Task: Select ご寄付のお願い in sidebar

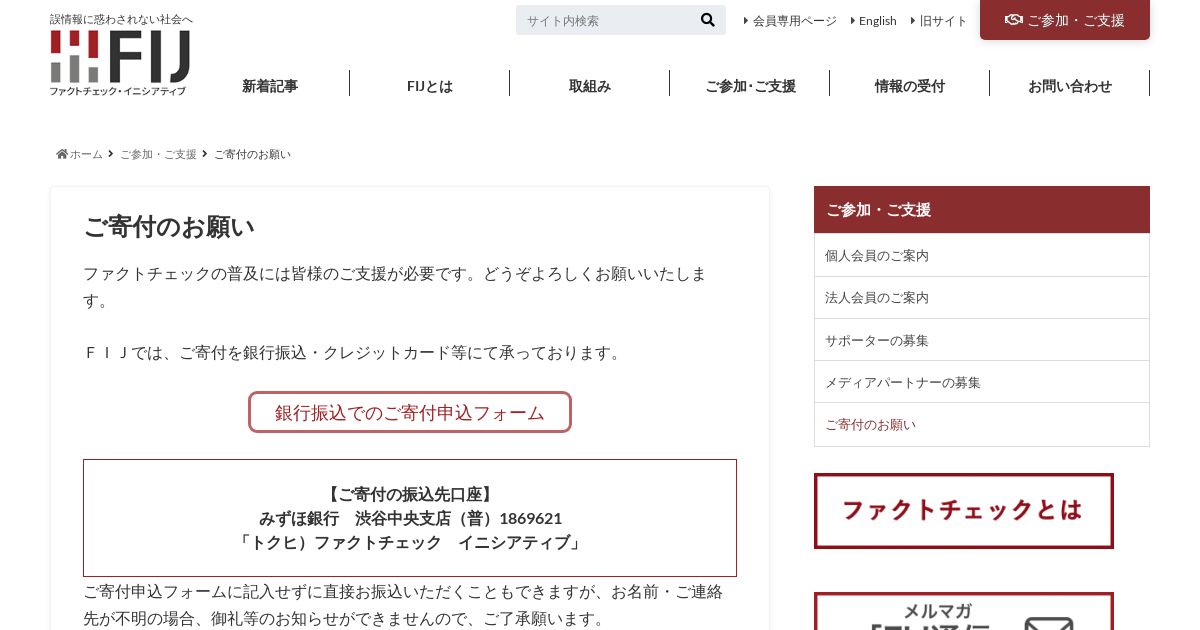Action: tap(982, 424)
